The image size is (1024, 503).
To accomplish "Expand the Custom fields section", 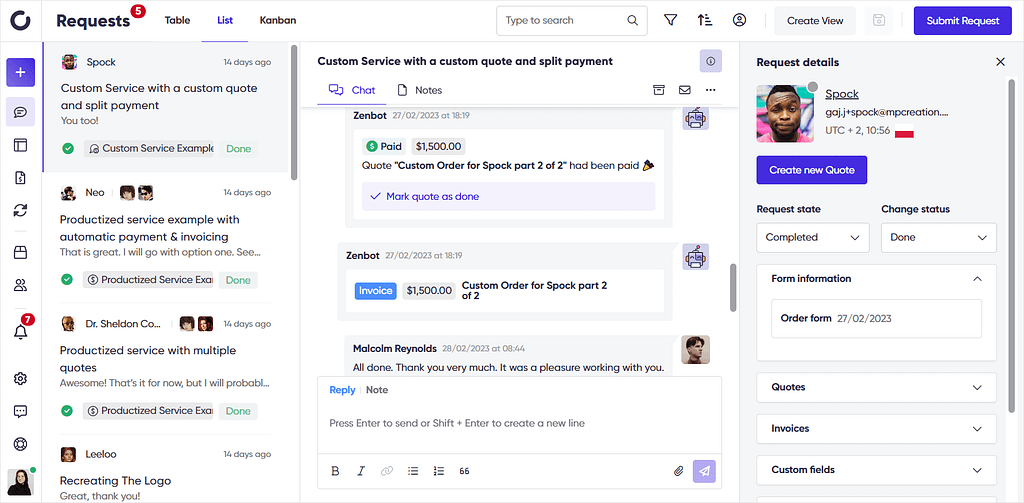I will [x=876, y=470].
